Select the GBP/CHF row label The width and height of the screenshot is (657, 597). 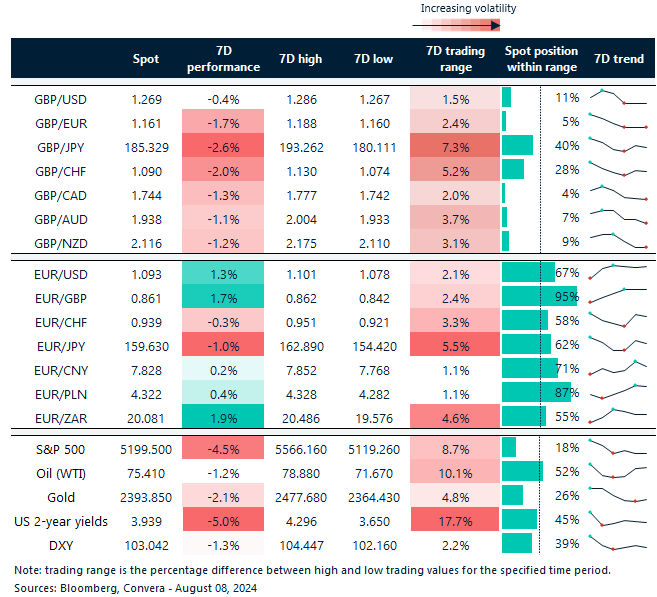pyautogui.click(x=61, y=171)
